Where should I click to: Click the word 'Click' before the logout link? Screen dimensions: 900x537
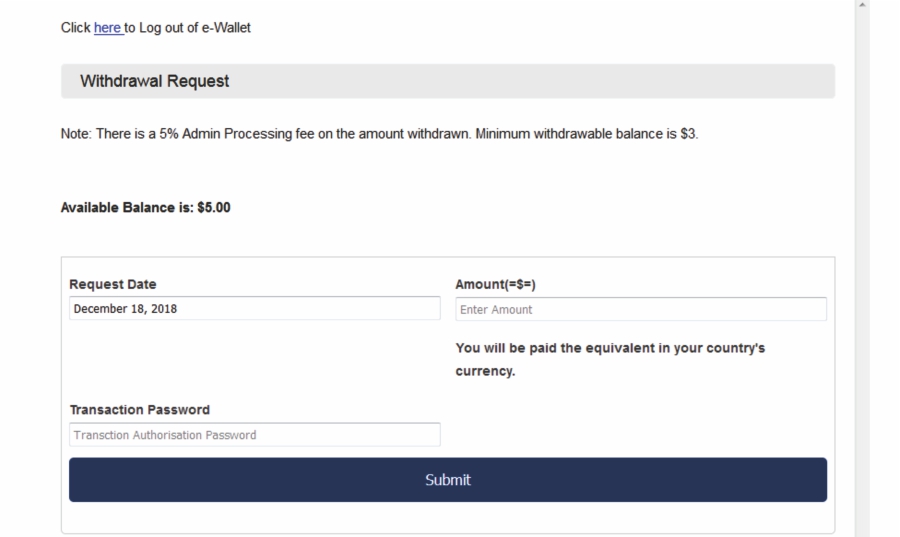(x=75, y=28)
